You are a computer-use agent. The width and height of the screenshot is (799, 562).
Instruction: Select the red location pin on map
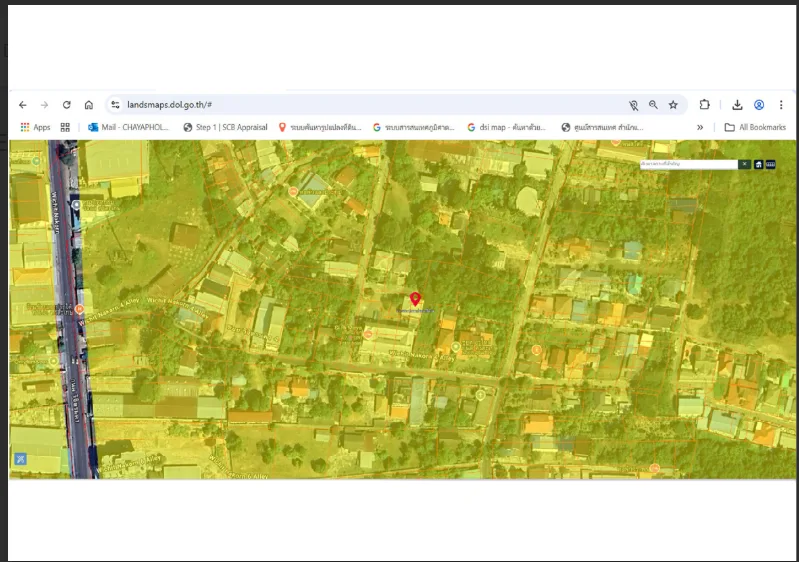[415, 299]
